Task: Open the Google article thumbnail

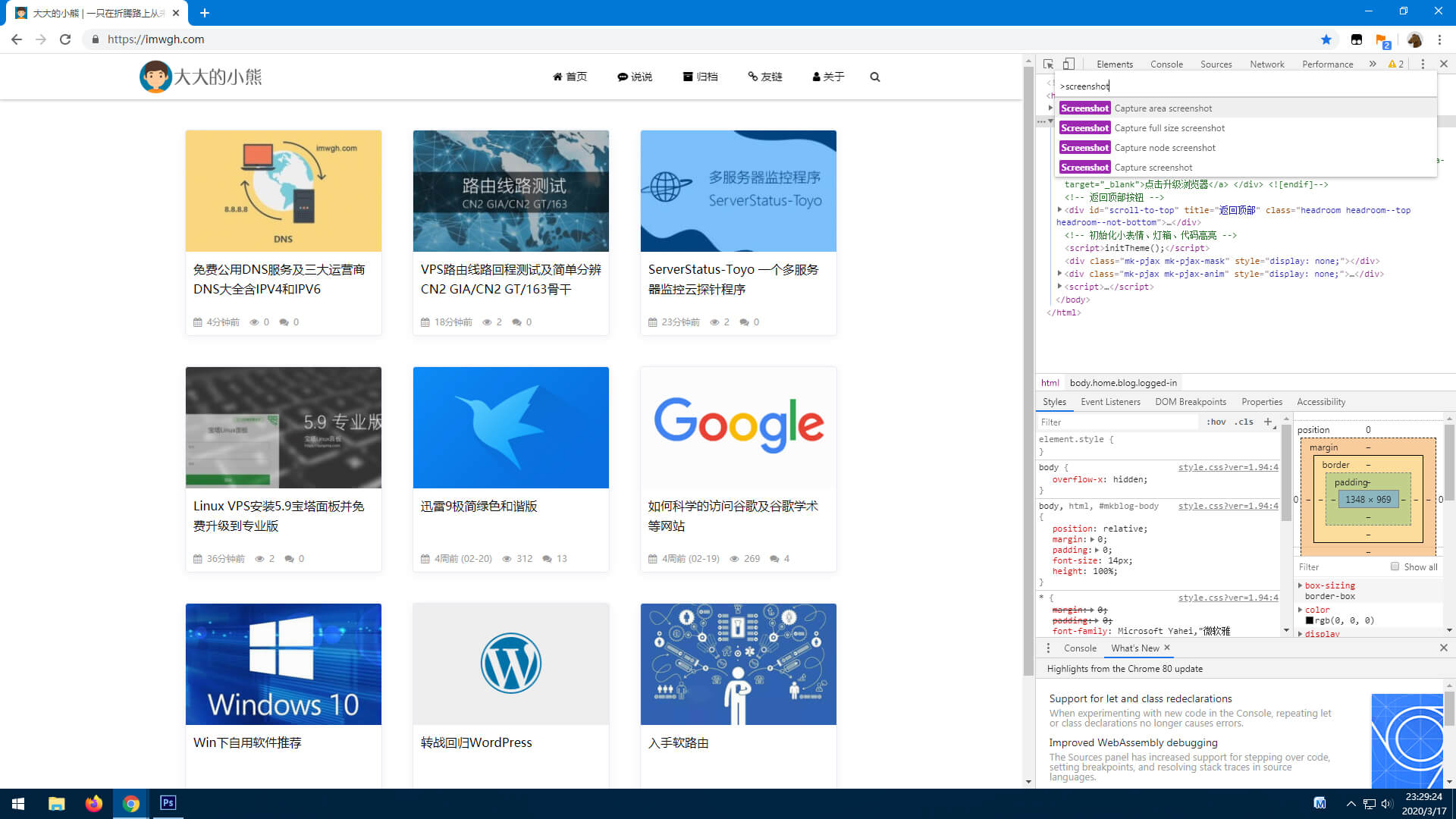Action: (x=739, y=428)
